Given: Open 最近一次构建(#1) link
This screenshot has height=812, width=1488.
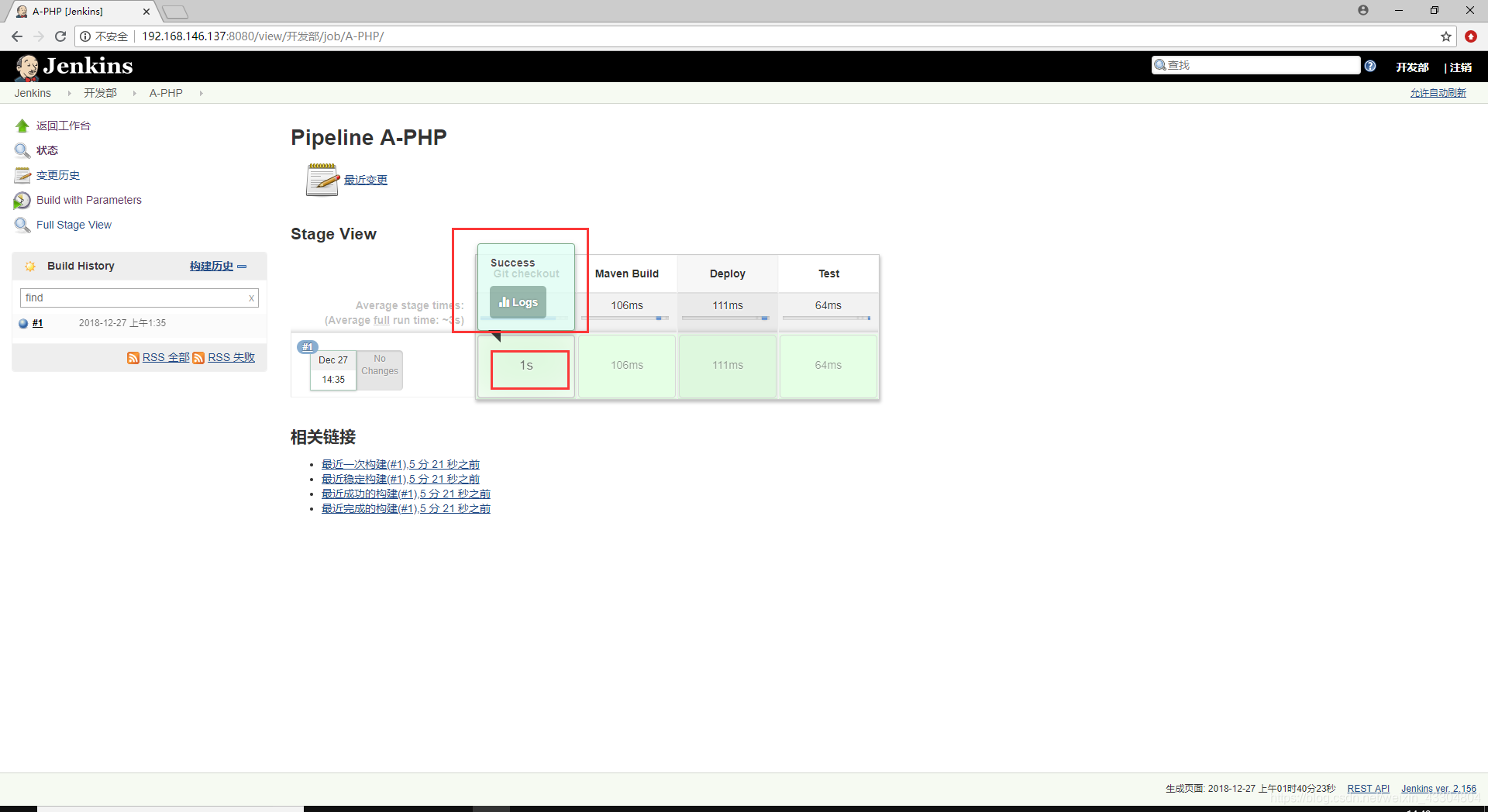Looking at the screenshot, I should [x=401, y=464].
